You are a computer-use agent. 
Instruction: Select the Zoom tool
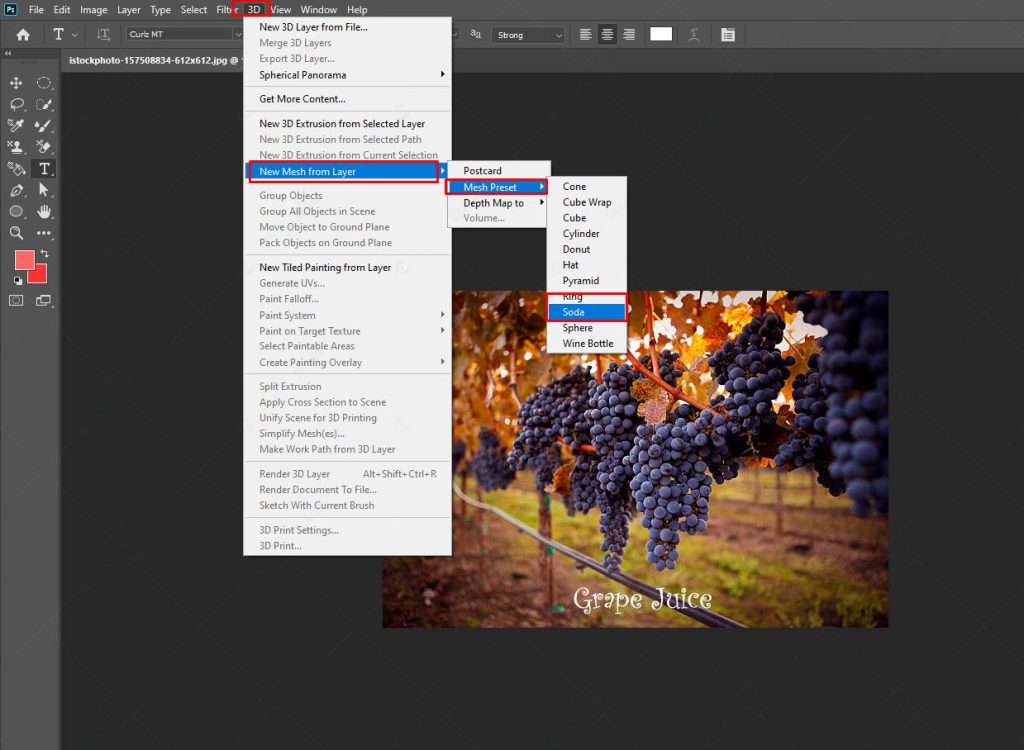(16, 232)
